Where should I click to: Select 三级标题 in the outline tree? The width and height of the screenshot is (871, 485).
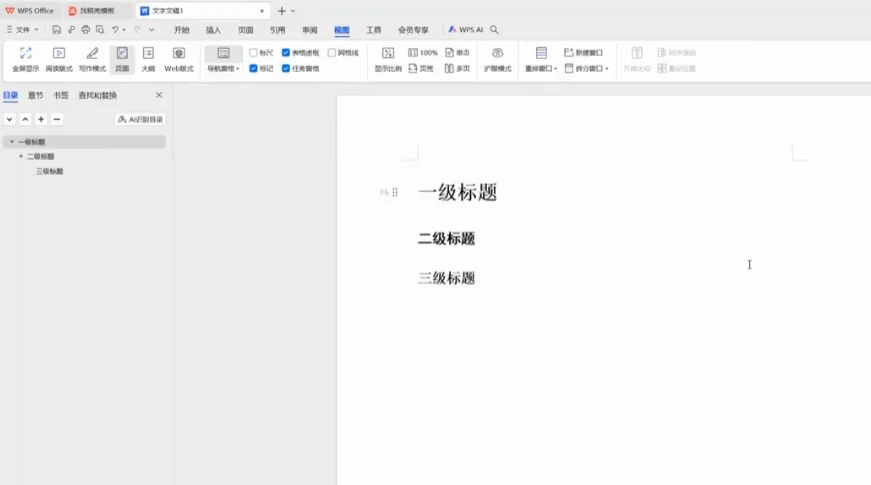coord(50,172)
